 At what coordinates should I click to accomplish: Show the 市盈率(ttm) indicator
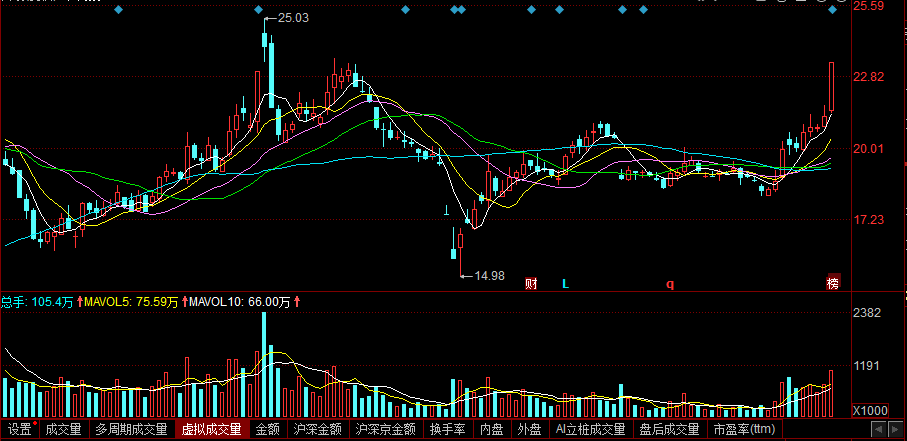(x=744, y=429)
